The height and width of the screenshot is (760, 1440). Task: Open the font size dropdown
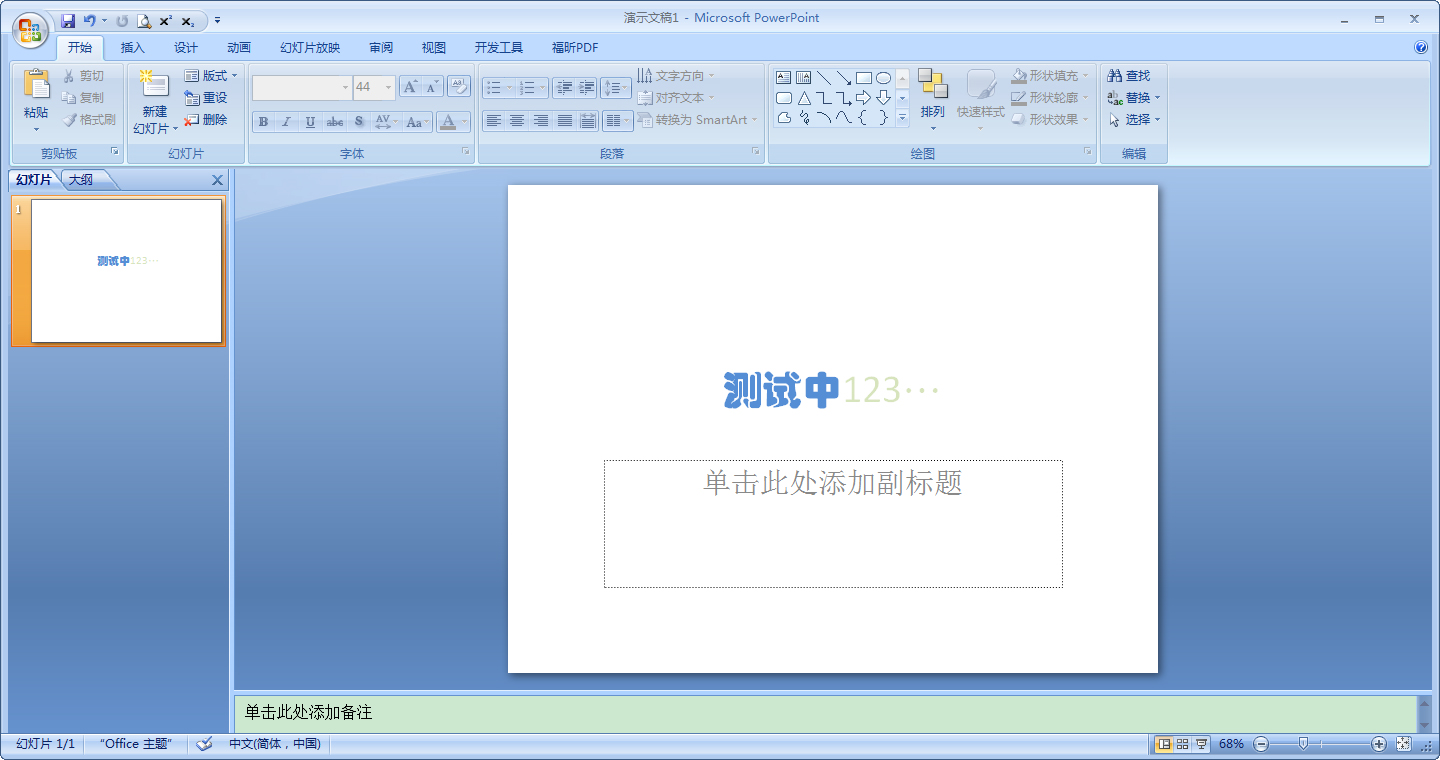tap(389, 86)
